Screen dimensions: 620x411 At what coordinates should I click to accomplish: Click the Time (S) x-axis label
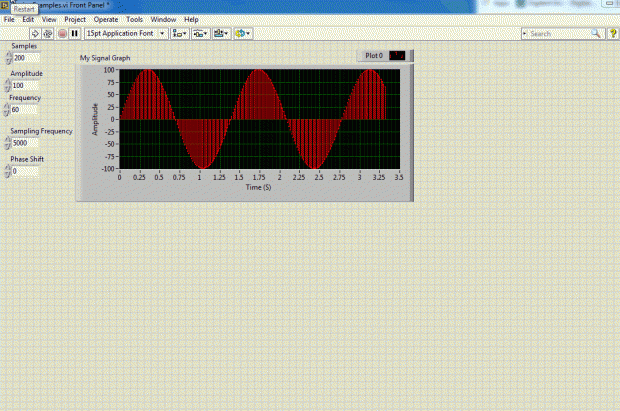click(x=258, y=187)
